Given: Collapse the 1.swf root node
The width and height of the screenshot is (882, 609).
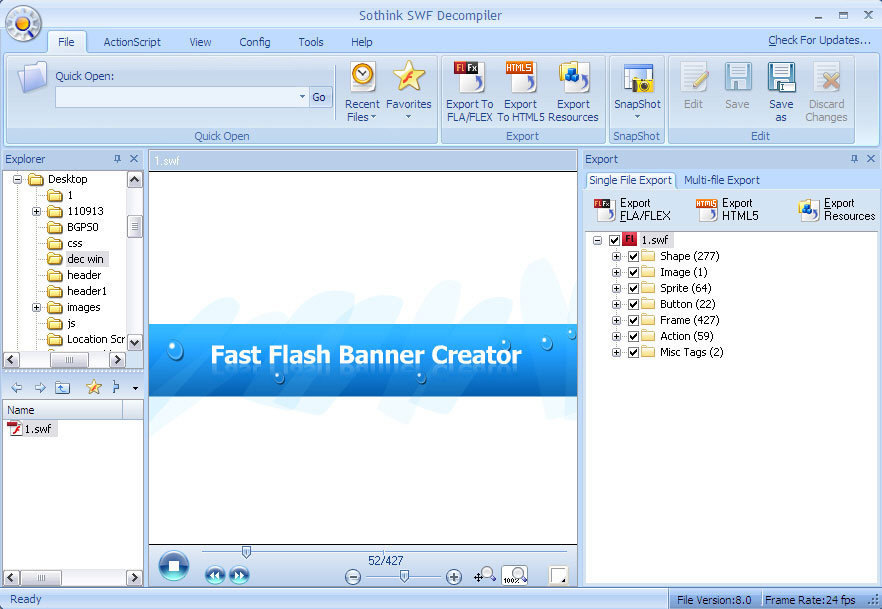Looking at the screenshot, I should tap(597, 240).
